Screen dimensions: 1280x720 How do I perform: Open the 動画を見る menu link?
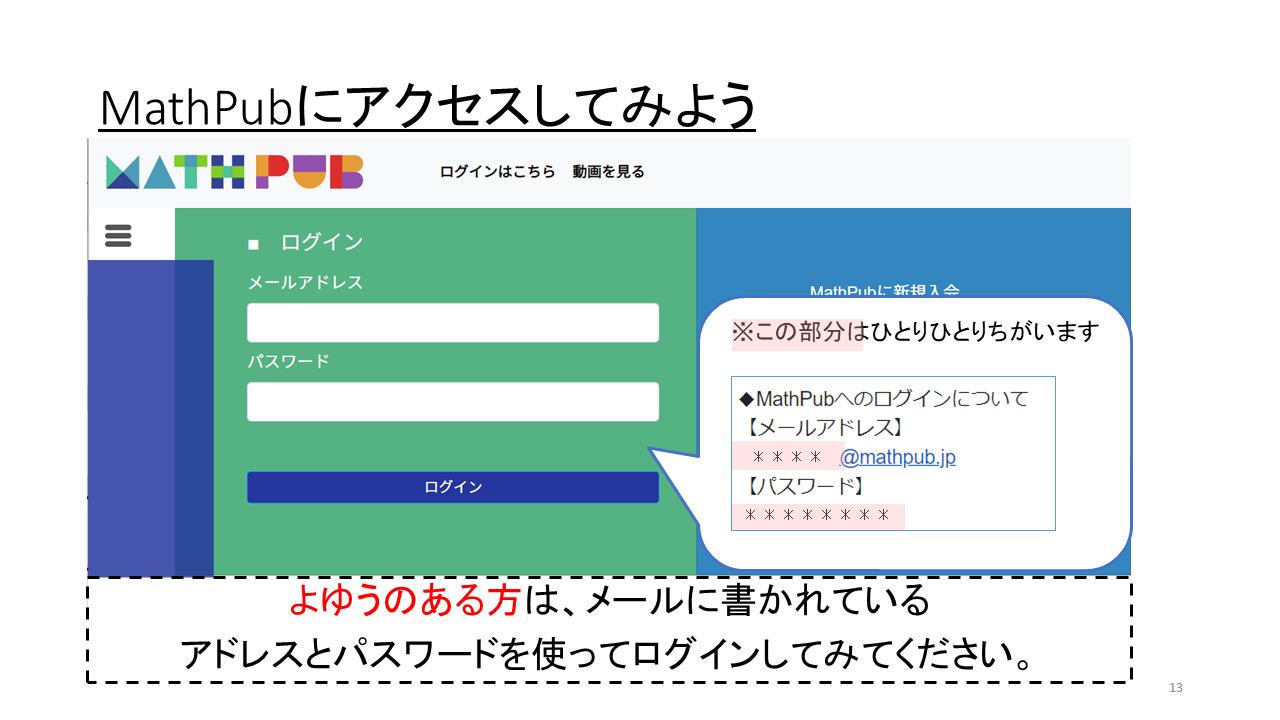(608, 172)
